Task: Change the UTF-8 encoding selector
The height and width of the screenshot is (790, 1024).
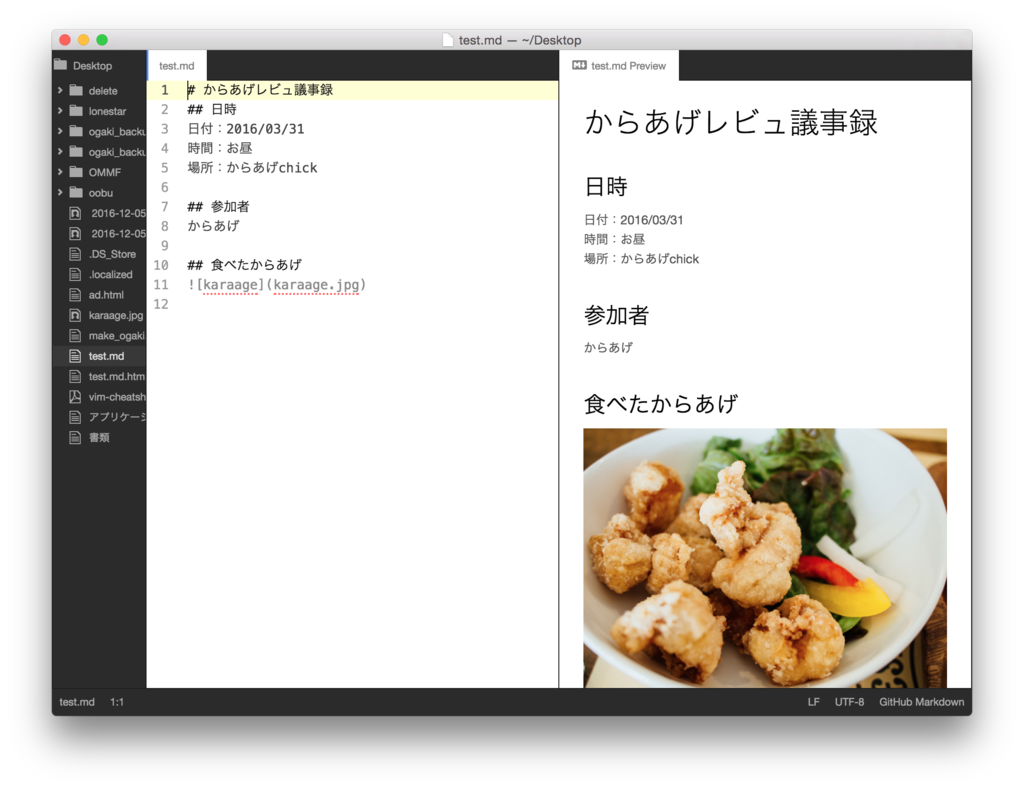Action: click(849, 702)
